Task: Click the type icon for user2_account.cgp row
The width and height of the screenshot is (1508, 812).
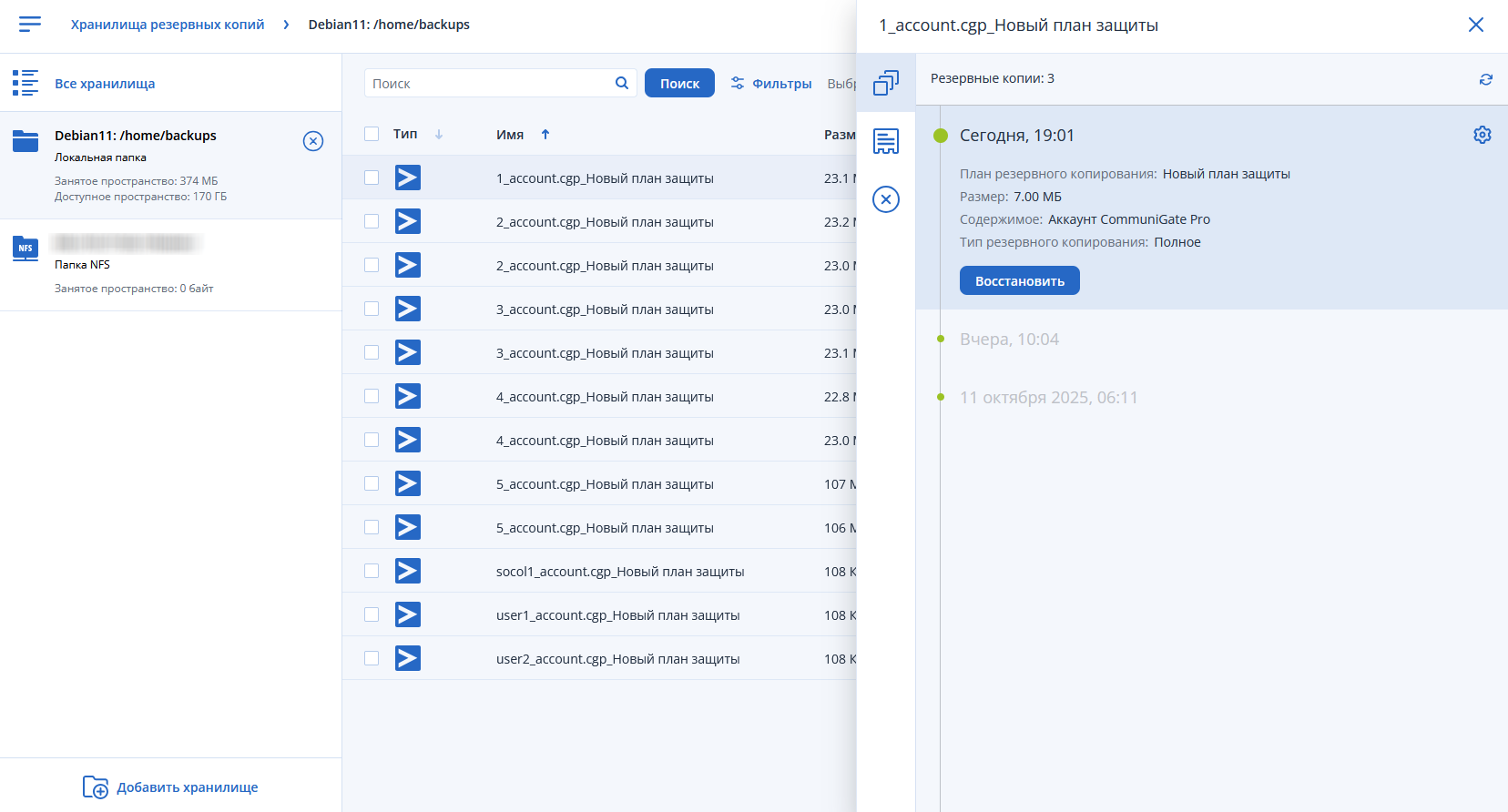Action: pos(408,658)
